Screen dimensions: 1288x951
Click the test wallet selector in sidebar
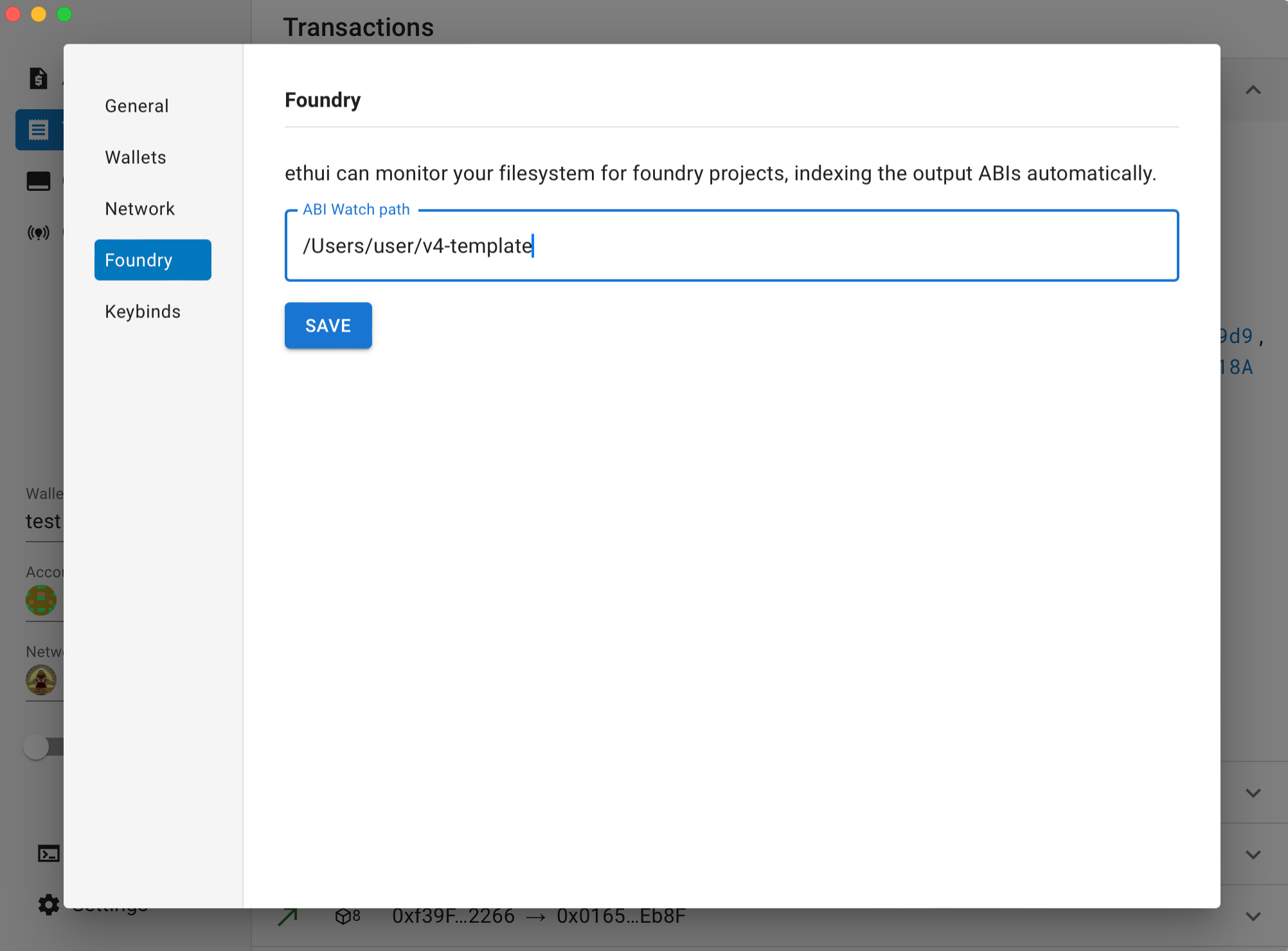pos(44,521)
